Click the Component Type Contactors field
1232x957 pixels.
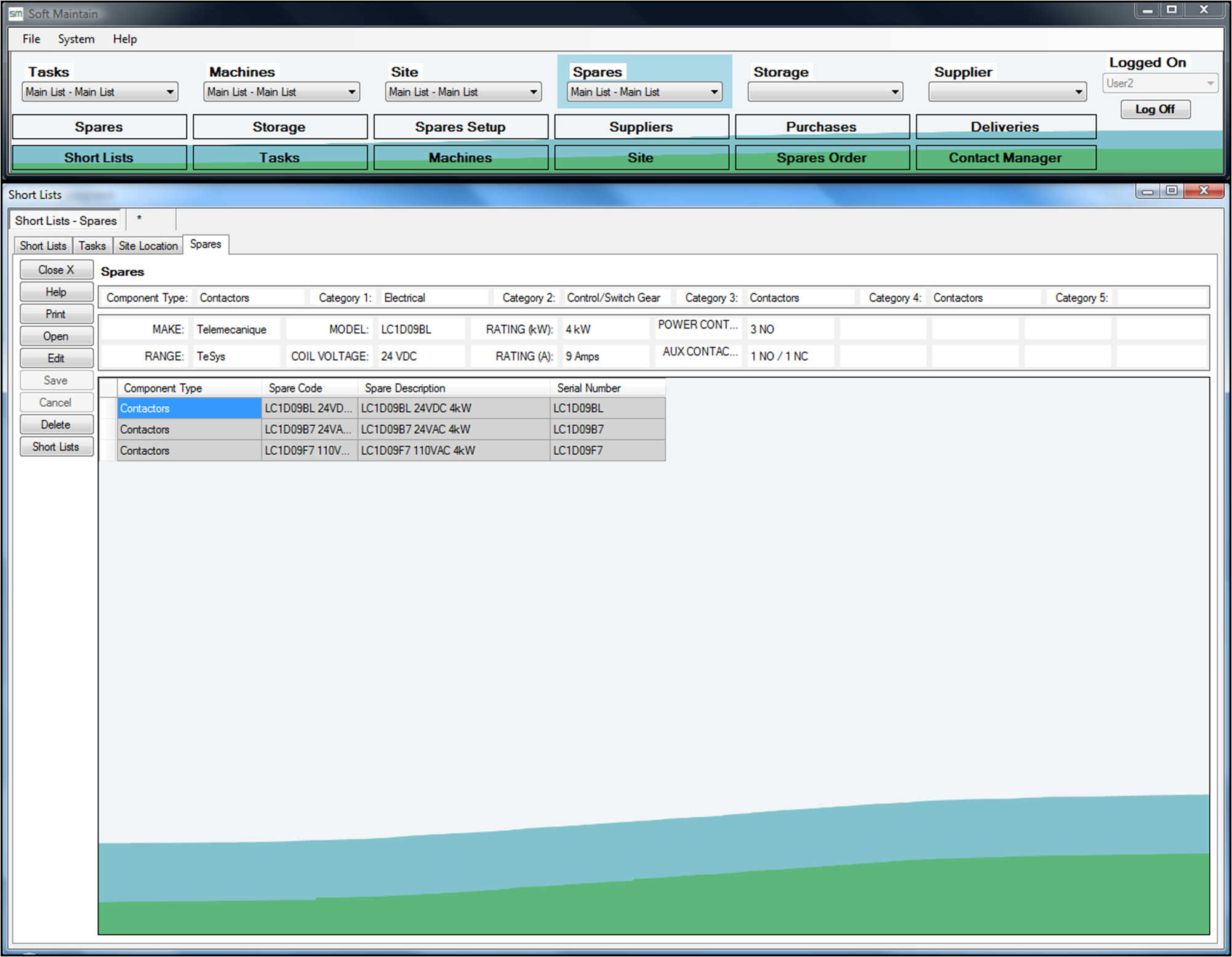pos(250,298)
